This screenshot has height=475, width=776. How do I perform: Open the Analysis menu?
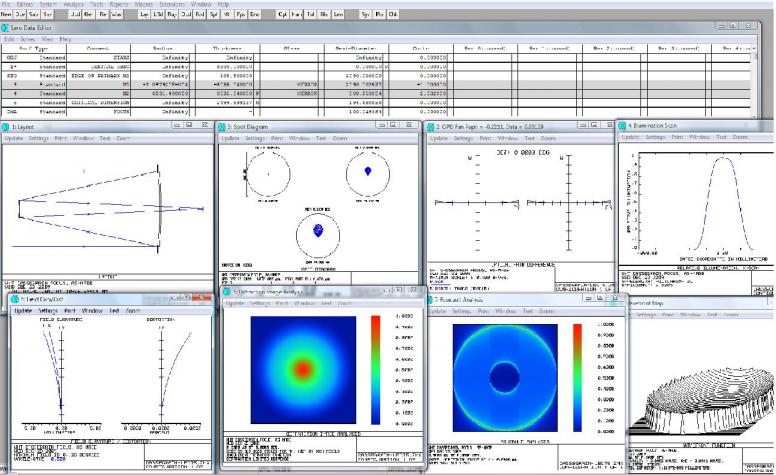(73, 4)
